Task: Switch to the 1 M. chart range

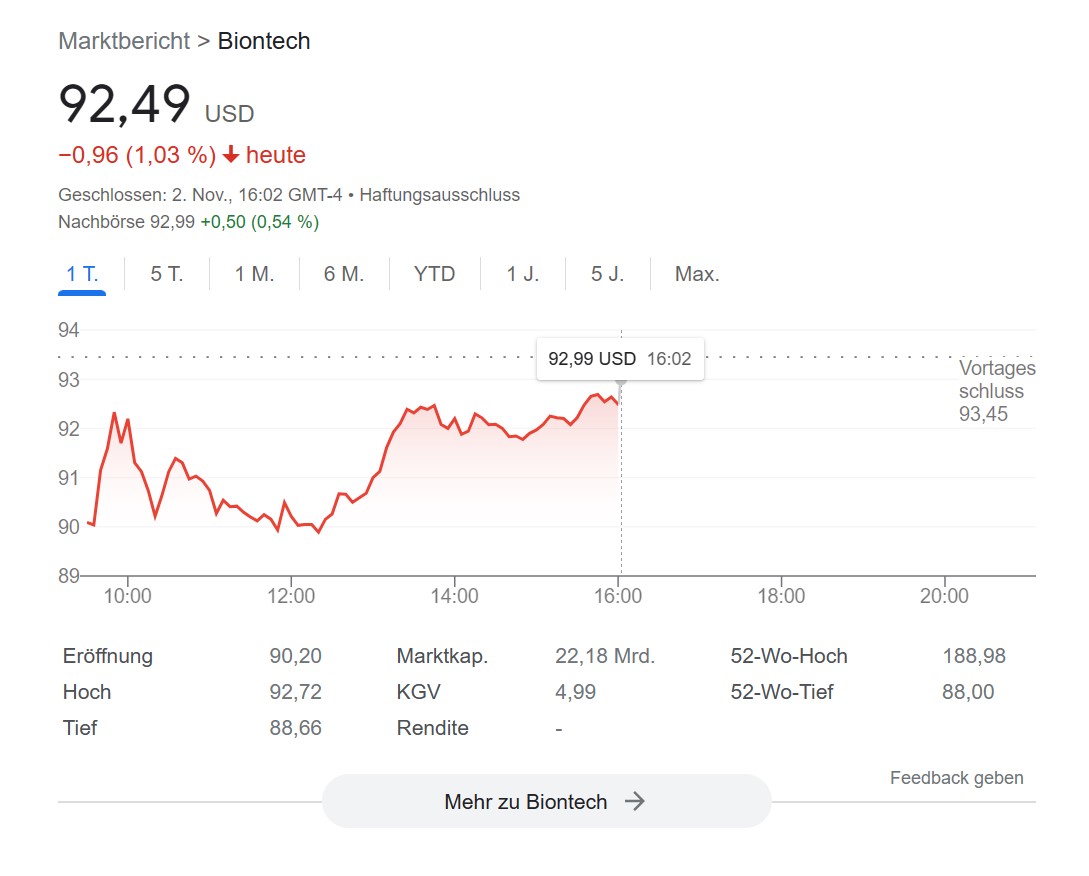Action: point(254,274)
